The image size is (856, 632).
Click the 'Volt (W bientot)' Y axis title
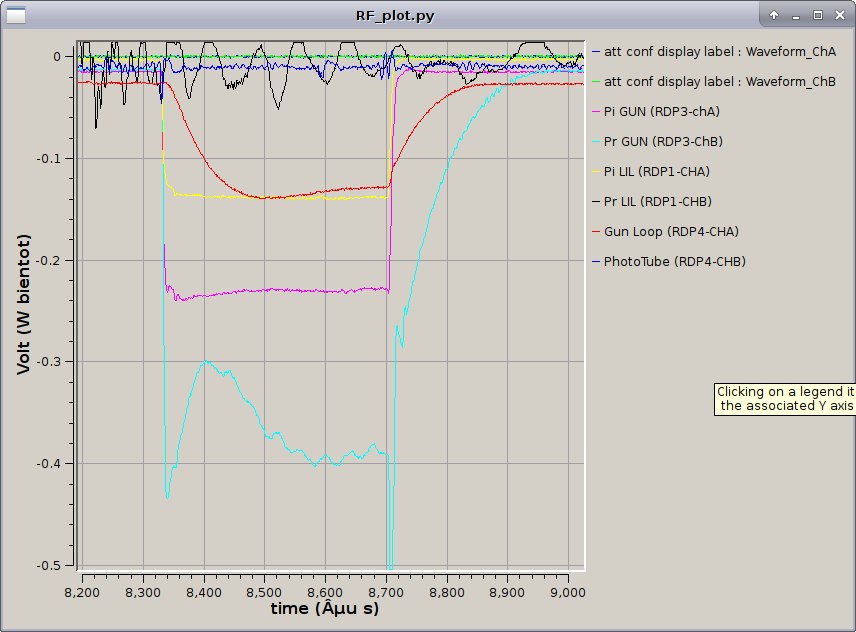(x=23, y=304)
